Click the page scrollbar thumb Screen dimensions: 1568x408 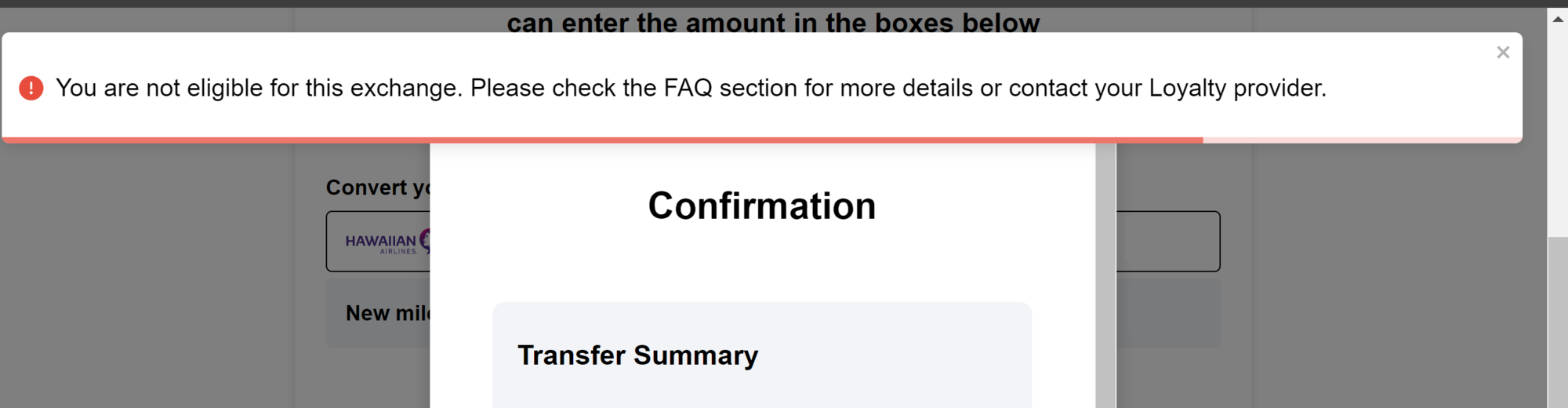click(1557, 322)
